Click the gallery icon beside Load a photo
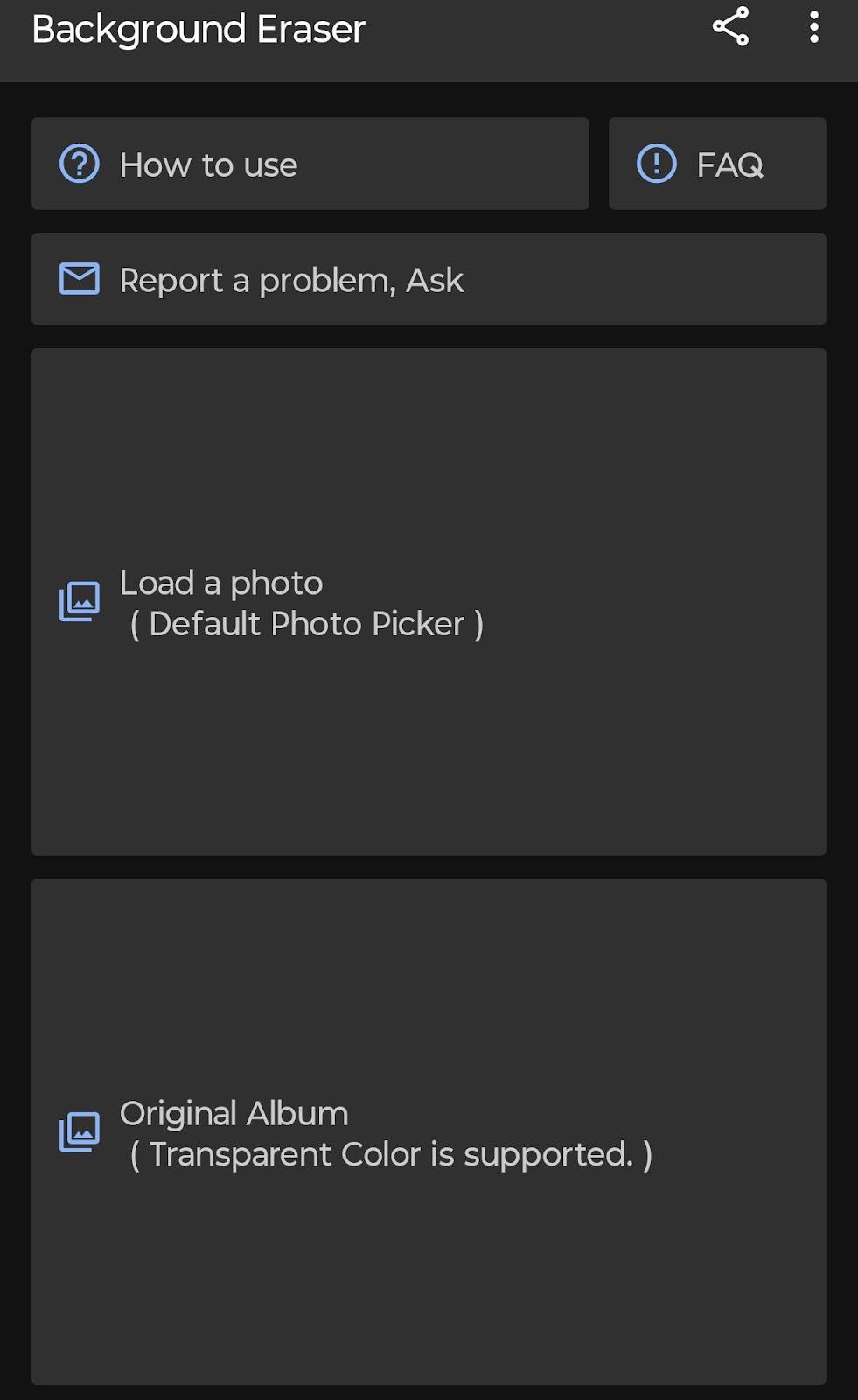Viewport: 858px width, 1400px height. (79, 602)
